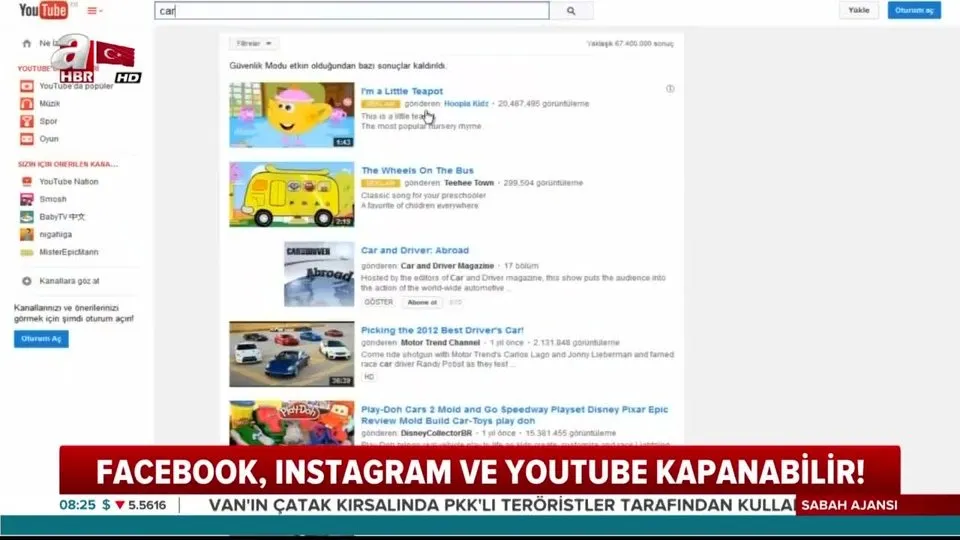Click the plus icon beside Kanallara göz at
The image size is (960, 540).
(x=26, y=281)
